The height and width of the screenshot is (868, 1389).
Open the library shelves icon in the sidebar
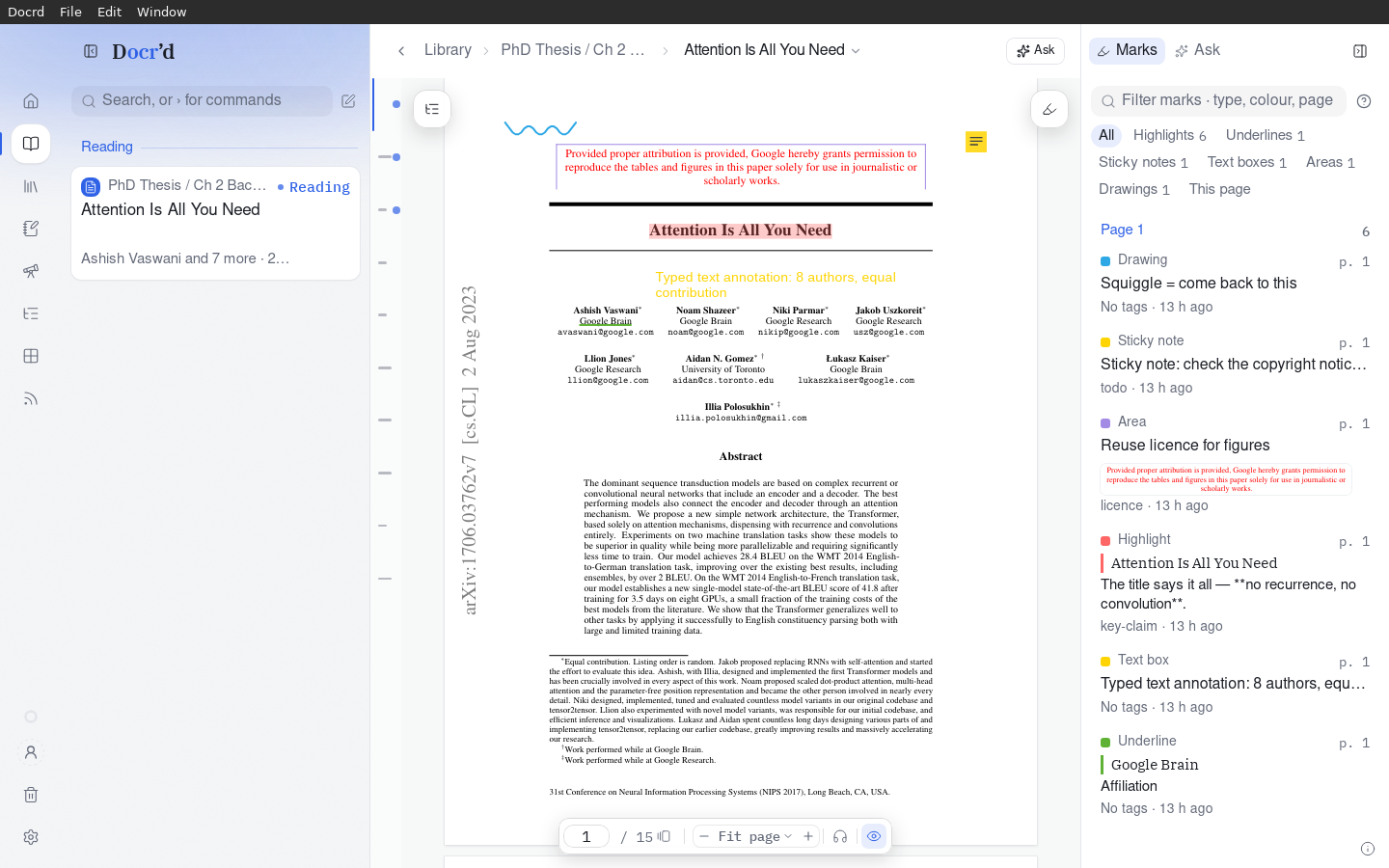31,186
